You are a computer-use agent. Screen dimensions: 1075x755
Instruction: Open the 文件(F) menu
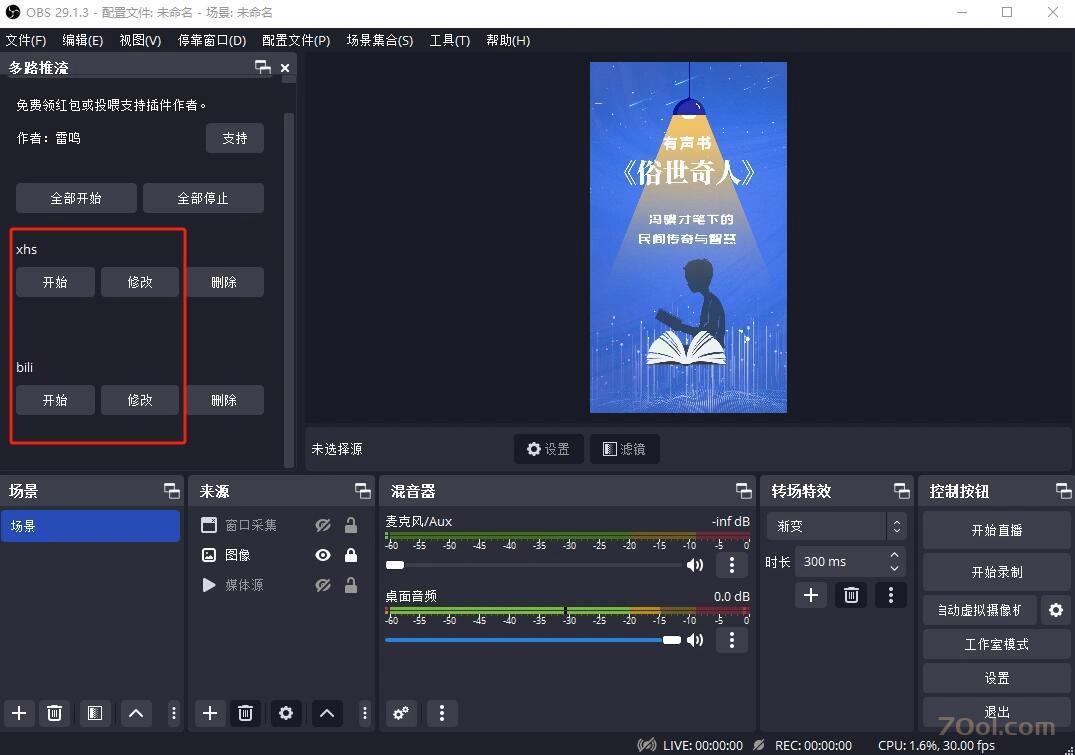pyautogui.click(x=26, y=40)
